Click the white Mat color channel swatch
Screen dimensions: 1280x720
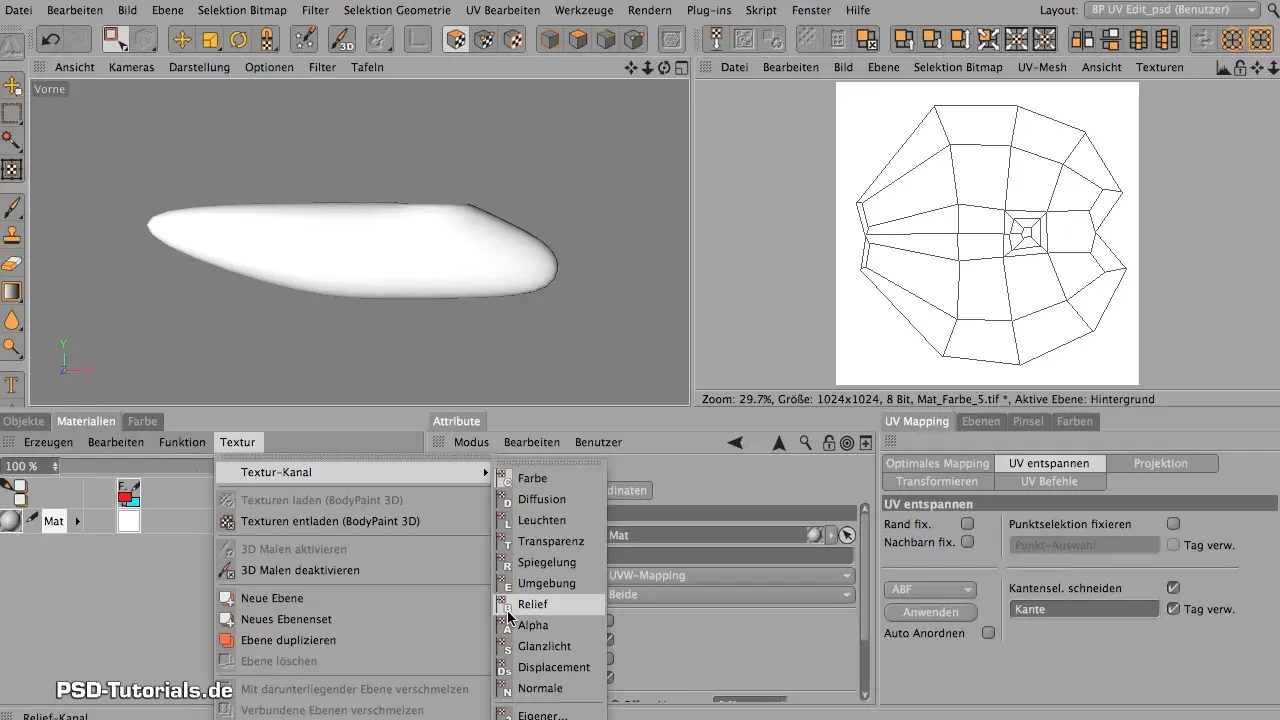[128, 521]
